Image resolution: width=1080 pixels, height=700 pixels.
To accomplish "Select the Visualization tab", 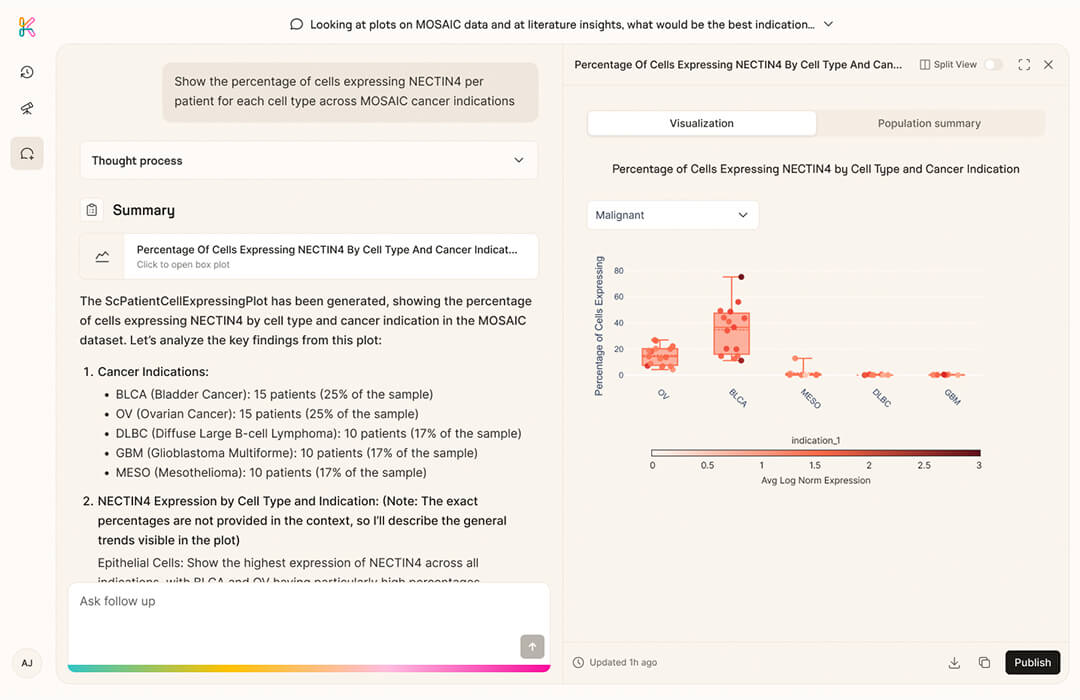I will coord(701,123).
